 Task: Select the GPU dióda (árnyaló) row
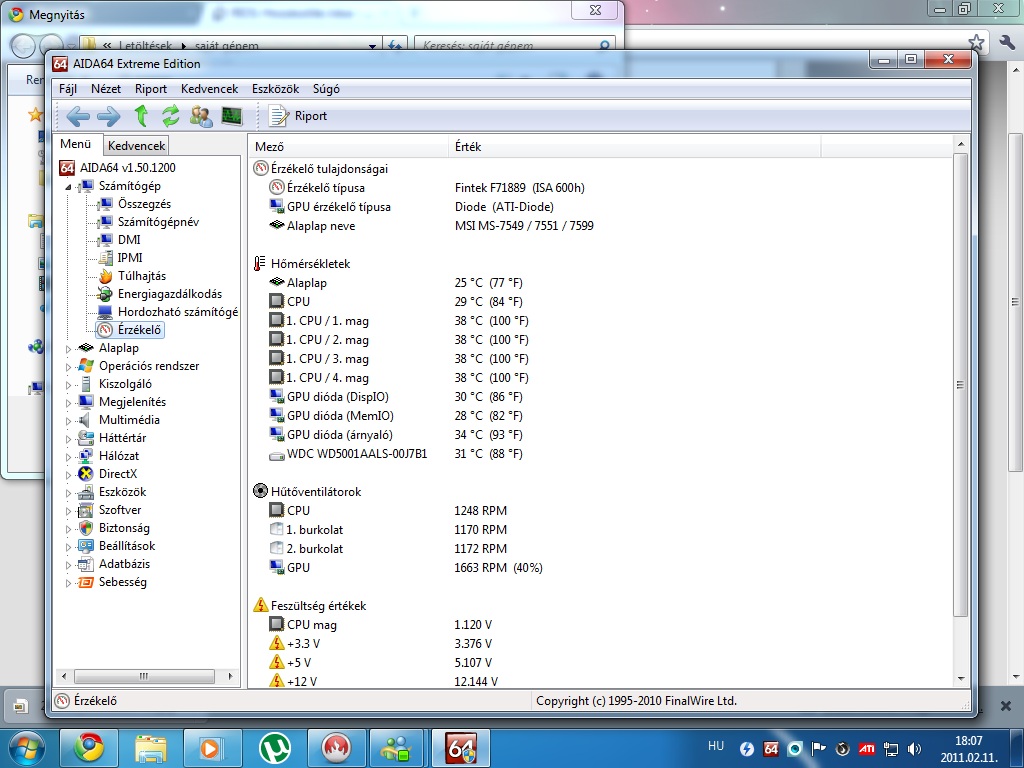coord(396,435)
